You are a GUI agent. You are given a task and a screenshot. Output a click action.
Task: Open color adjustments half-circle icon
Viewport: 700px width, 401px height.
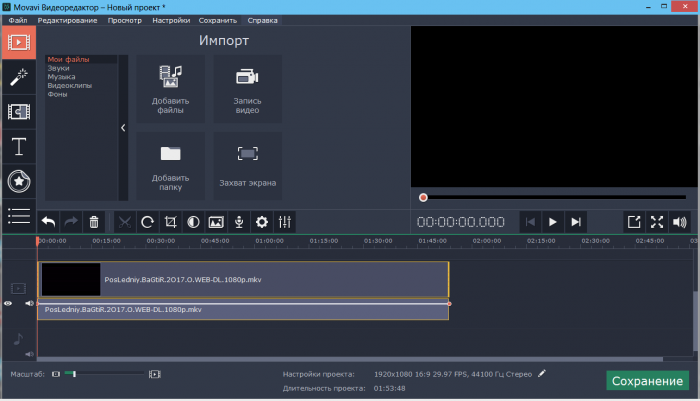[193, 222]
